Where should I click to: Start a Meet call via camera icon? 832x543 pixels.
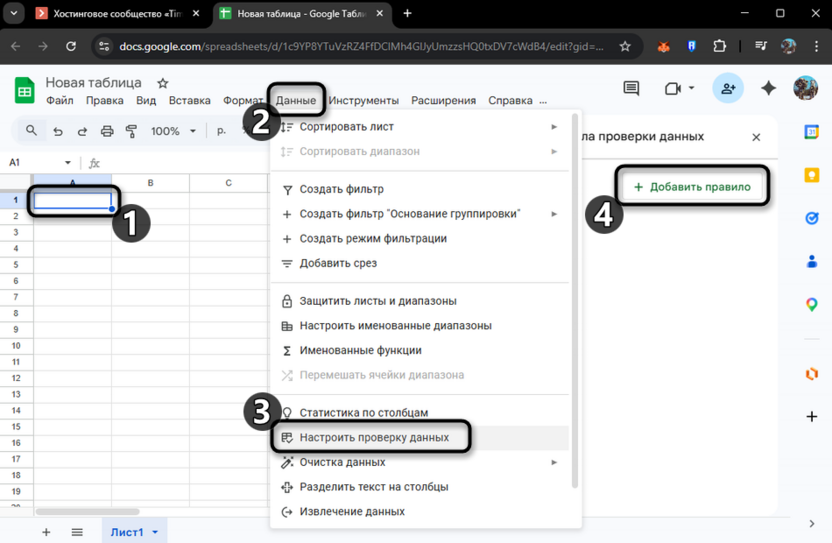672,89
